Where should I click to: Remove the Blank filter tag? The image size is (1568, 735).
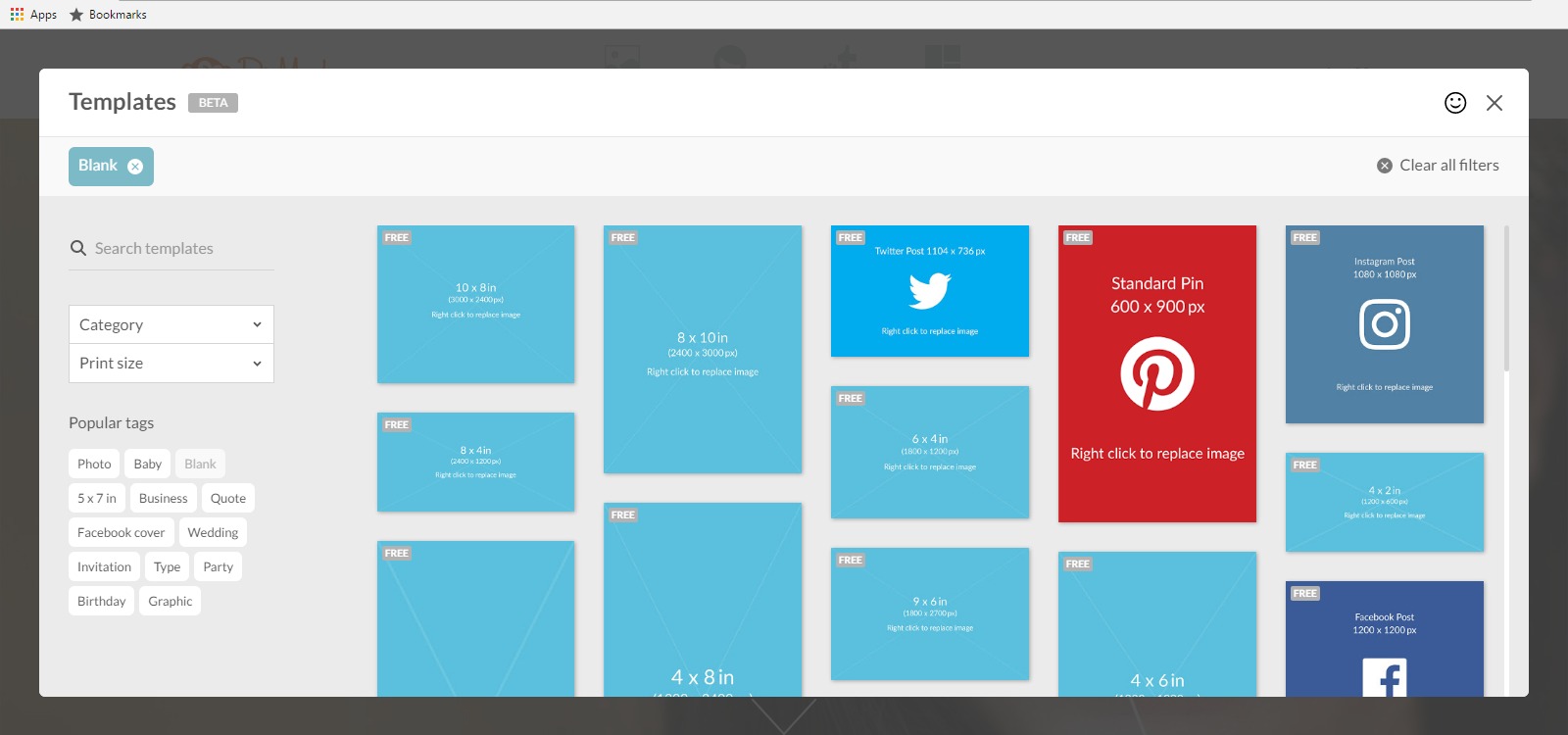(135, 167)
